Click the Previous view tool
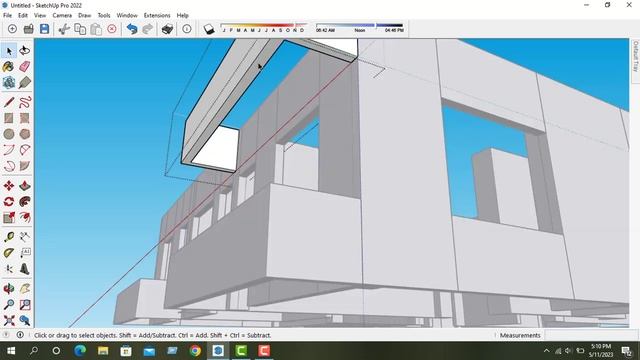 click(x=24, y=321)
